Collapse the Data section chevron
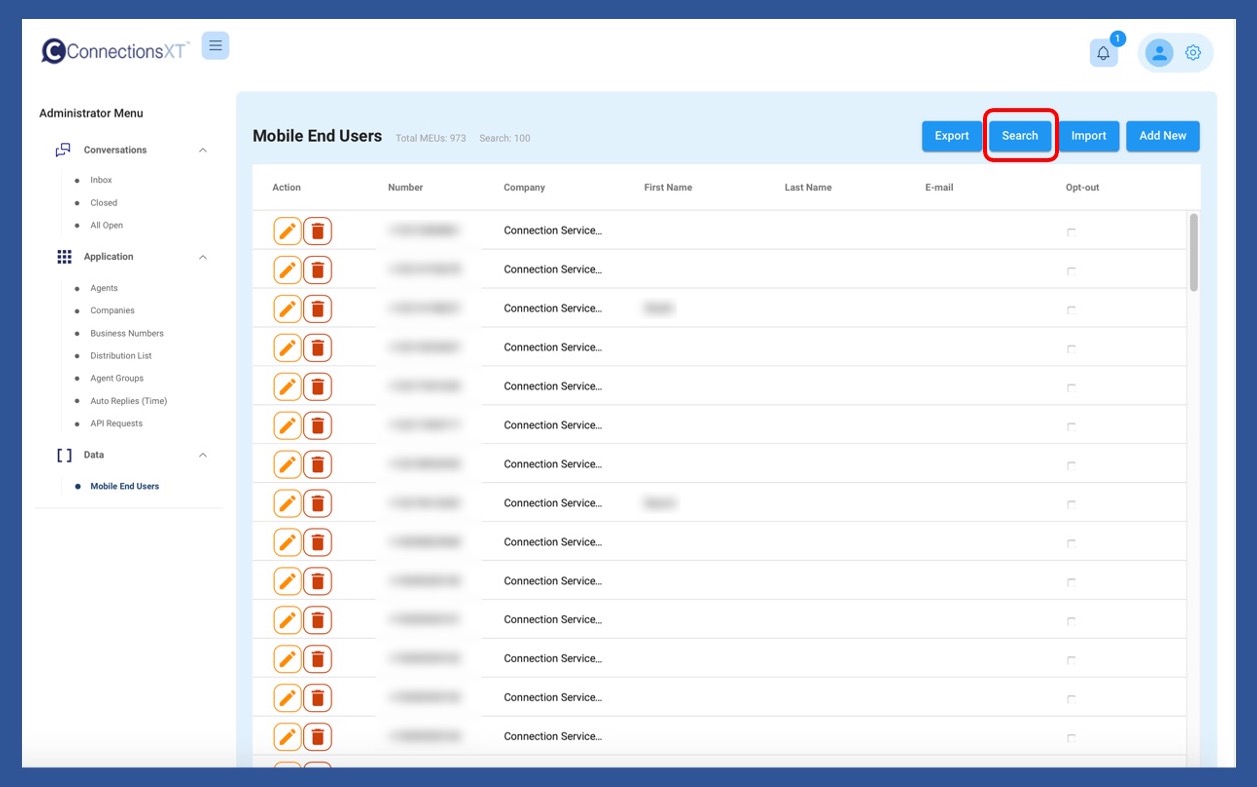This screenshot has width=1257, height=787. click(x=203, y=455)
